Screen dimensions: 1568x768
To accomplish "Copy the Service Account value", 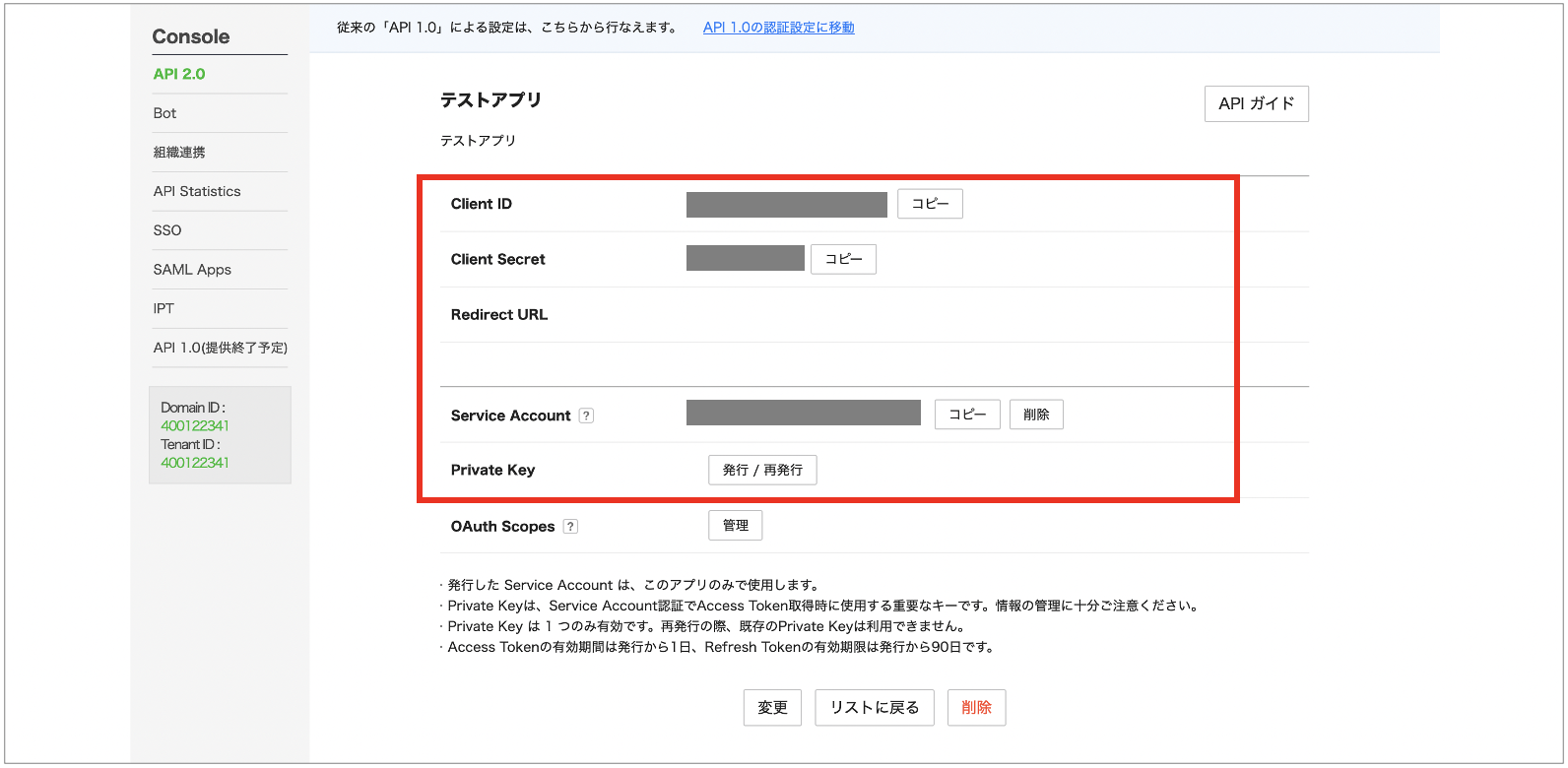I will 967,415.
